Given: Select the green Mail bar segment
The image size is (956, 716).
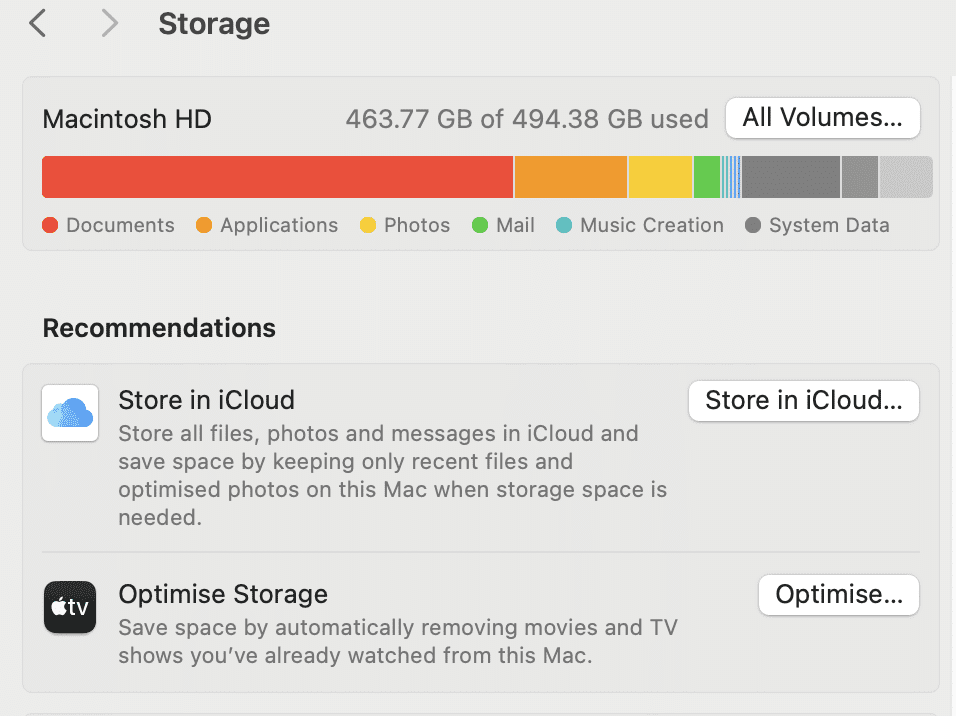Looking at the screenshot, I should click(707, 177).
